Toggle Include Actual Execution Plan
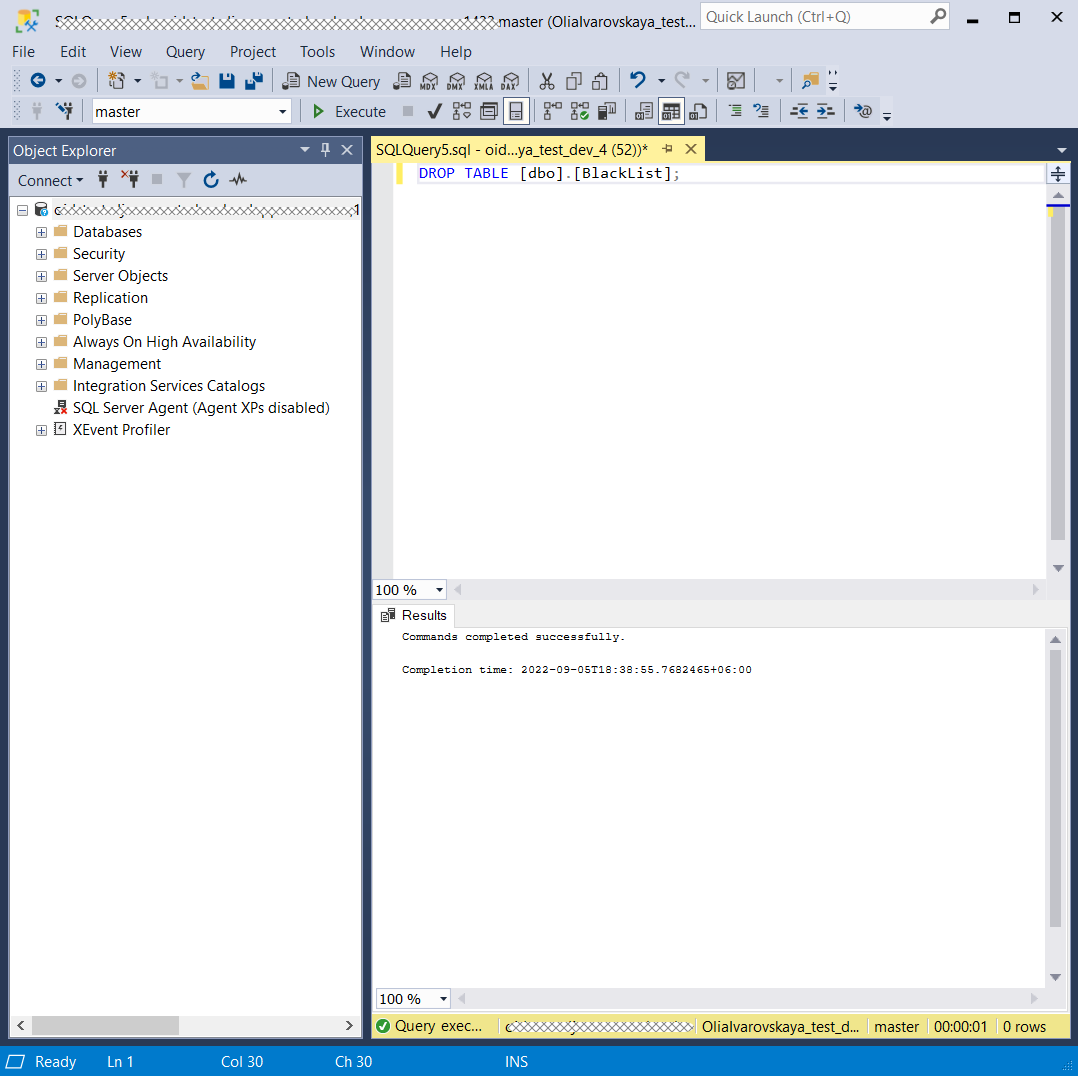This screenshot has height=1076, width=1078. point(552,111)
